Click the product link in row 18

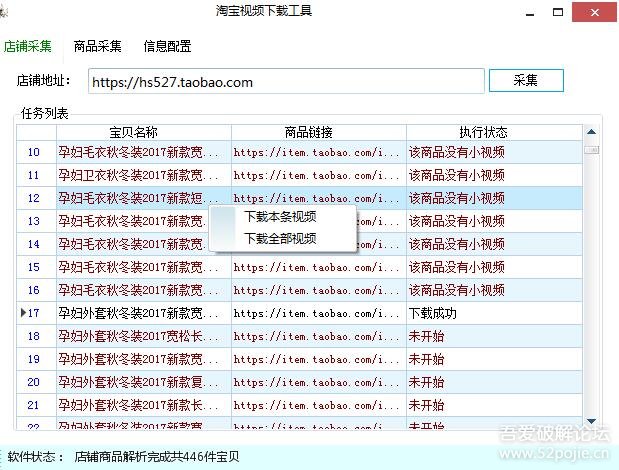coord(319,336)
